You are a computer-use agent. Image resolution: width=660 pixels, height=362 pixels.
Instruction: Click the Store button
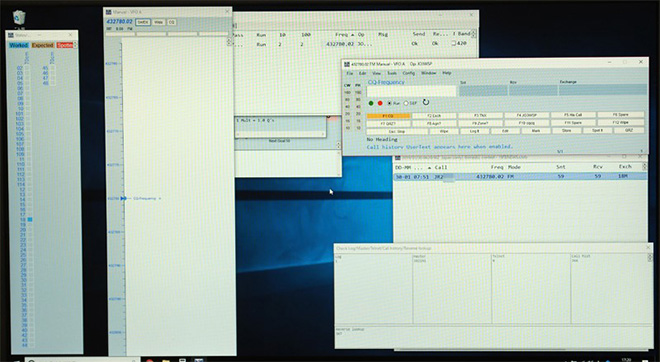(x=567, y=131)
